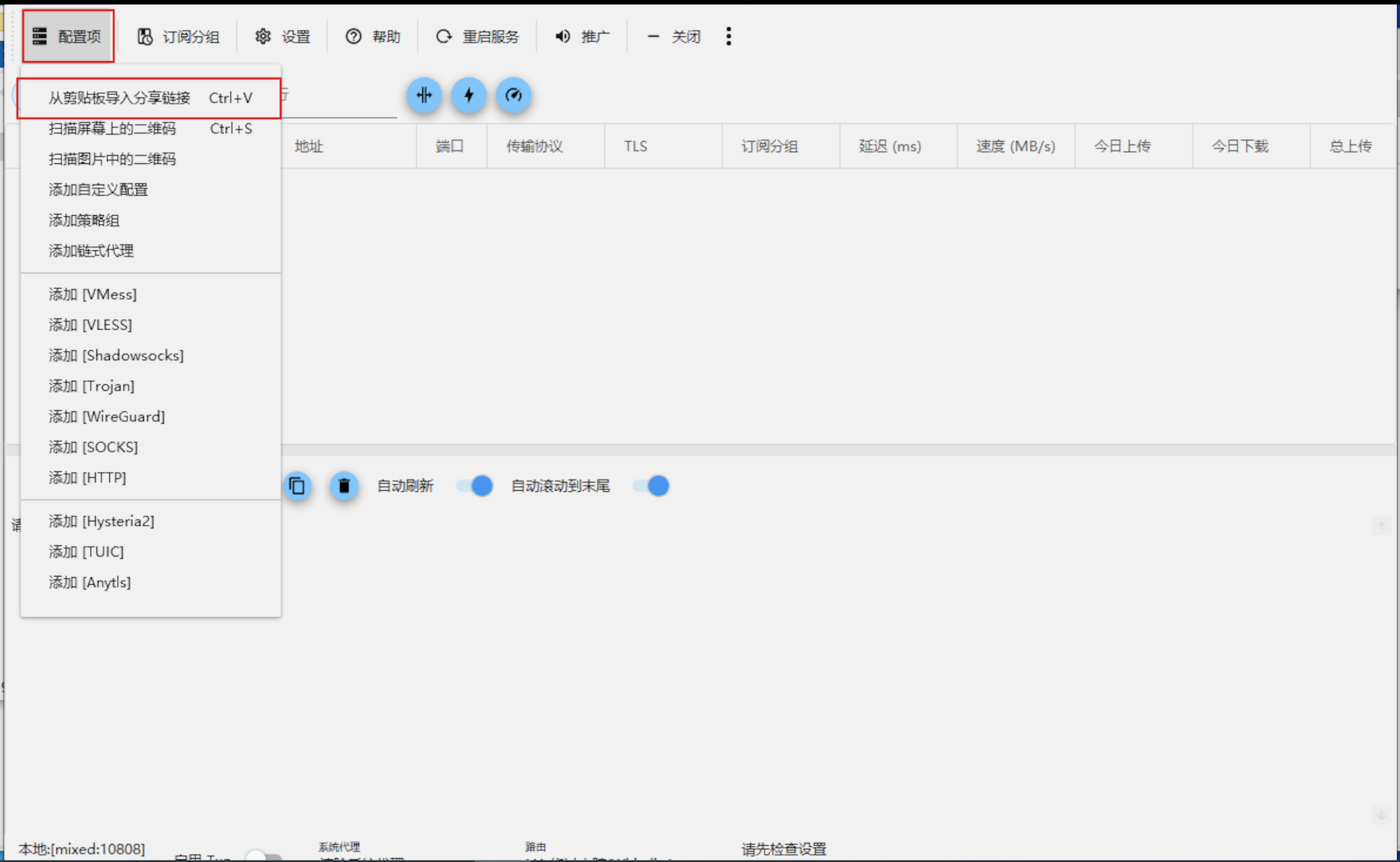Toggle the 启用 Tun switch

click(263, 855)
